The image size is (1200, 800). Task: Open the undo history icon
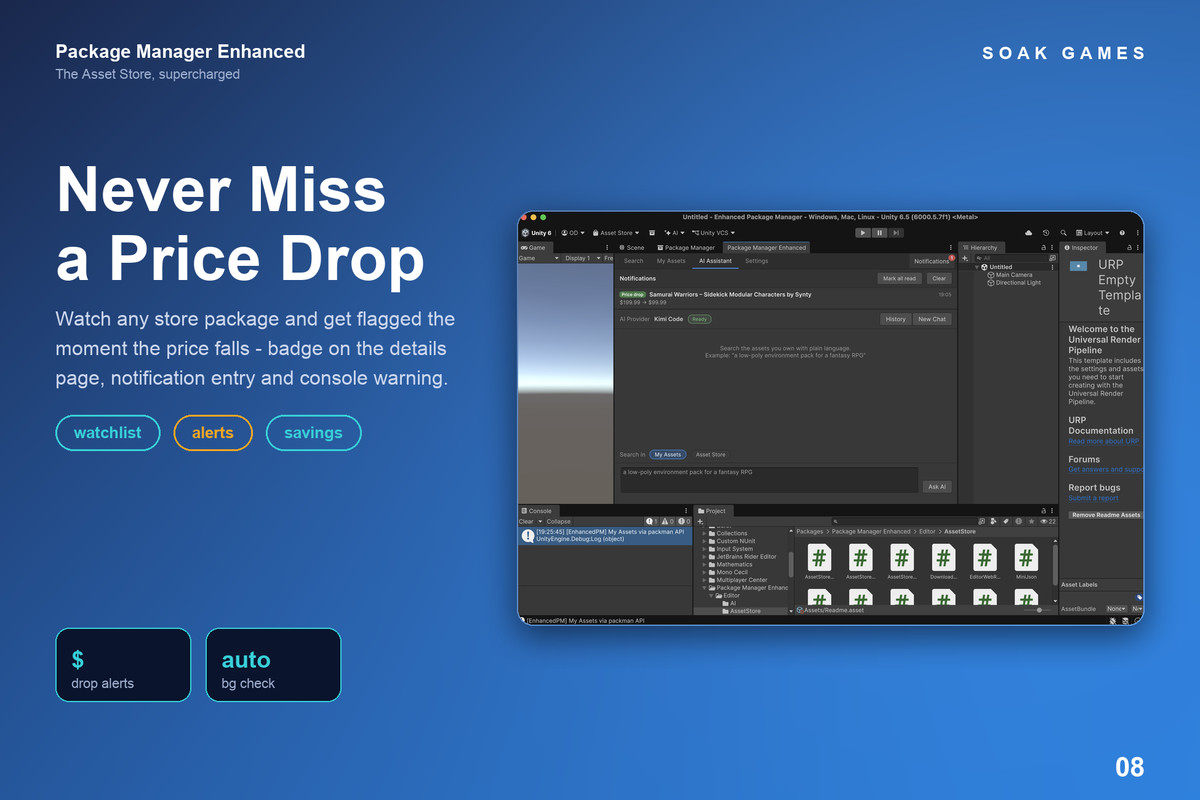1046,233
